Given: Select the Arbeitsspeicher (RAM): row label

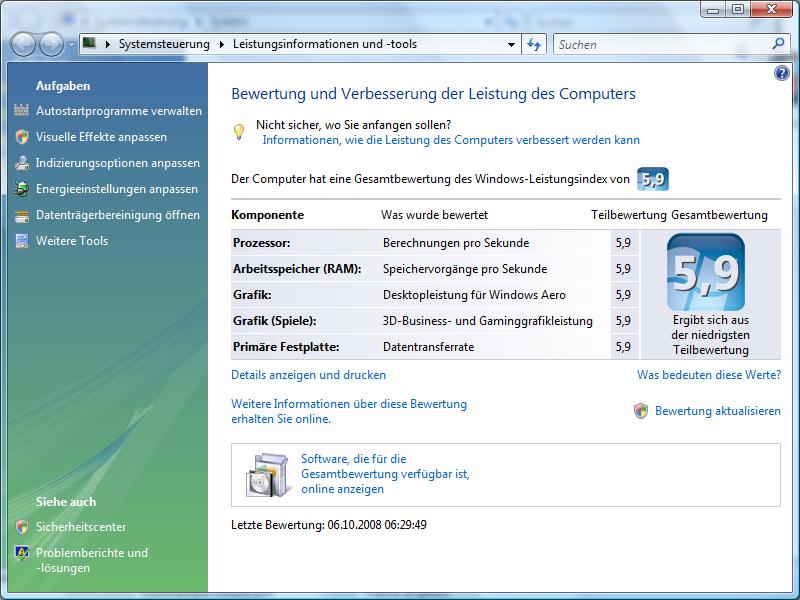Looking at the screenshot, I should (x=297, y=269).
